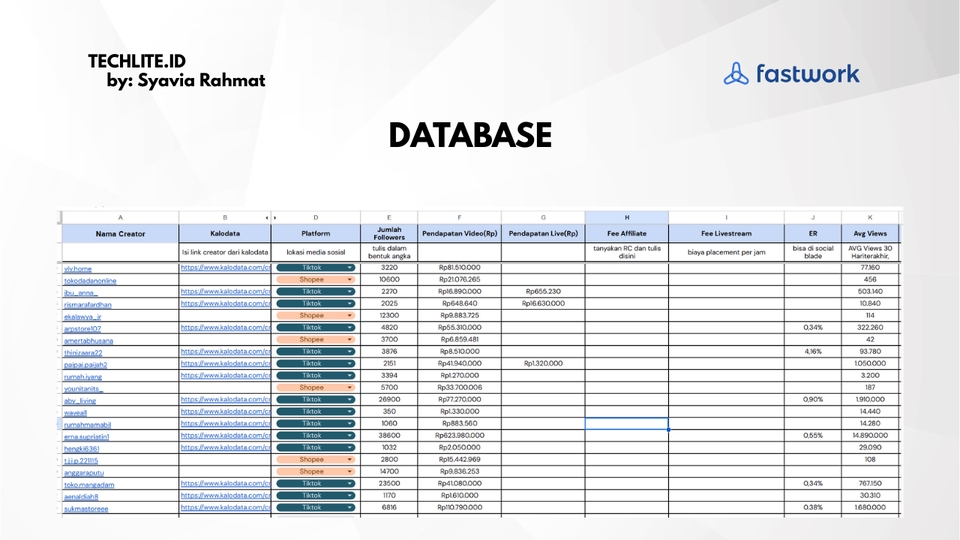
Task: Open Kalodata link for toko.mangadam
Action: click(x=225, y=483)
